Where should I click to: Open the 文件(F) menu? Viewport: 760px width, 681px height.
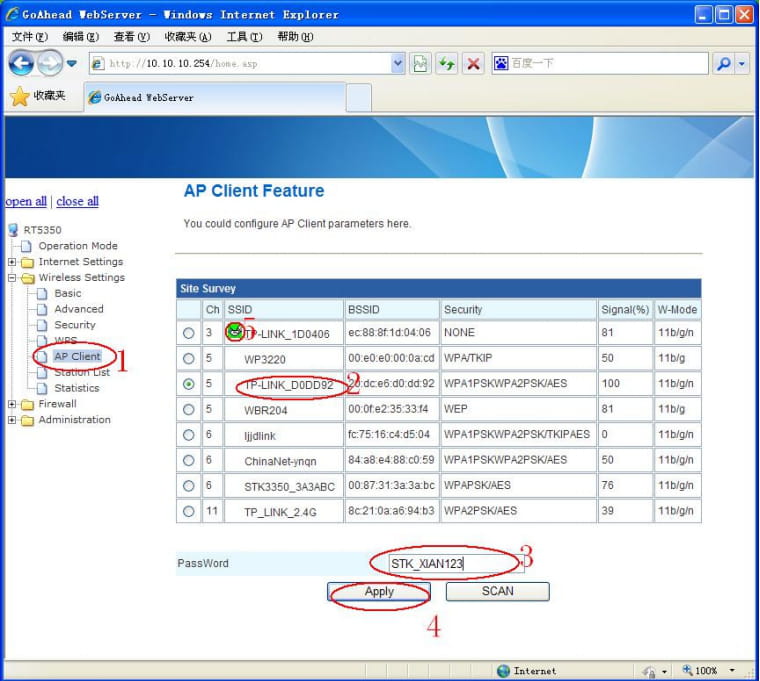[30, 37]
